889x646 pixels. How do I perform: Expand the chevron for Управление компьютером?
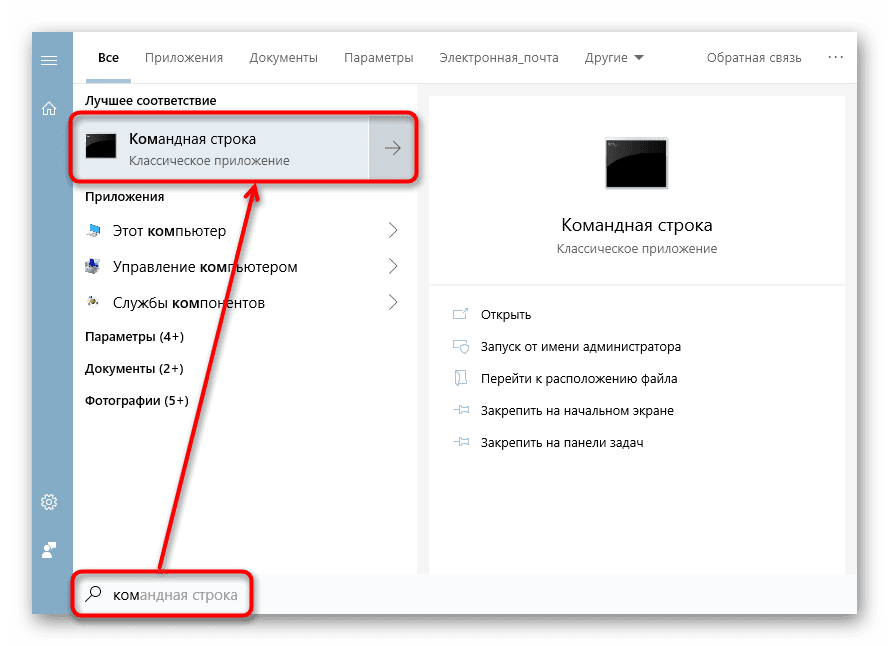tap(393, 266)
